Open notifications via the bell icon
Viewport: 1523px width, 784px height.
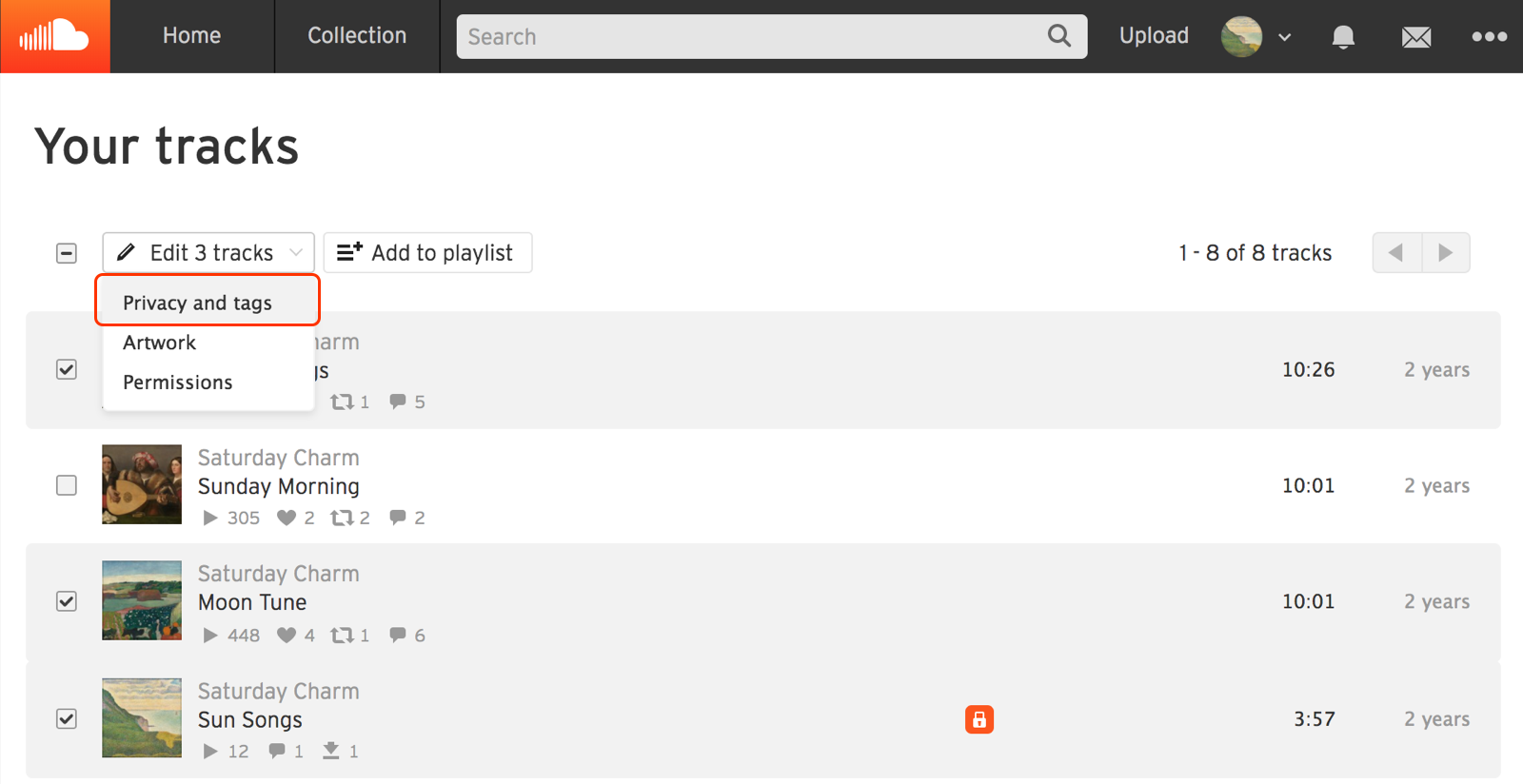pos(1342,36)
